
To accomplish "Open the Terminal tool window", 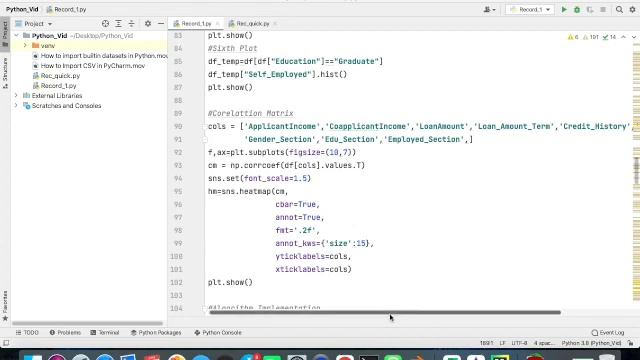I will pyautogui.click(x=104, y=333).
